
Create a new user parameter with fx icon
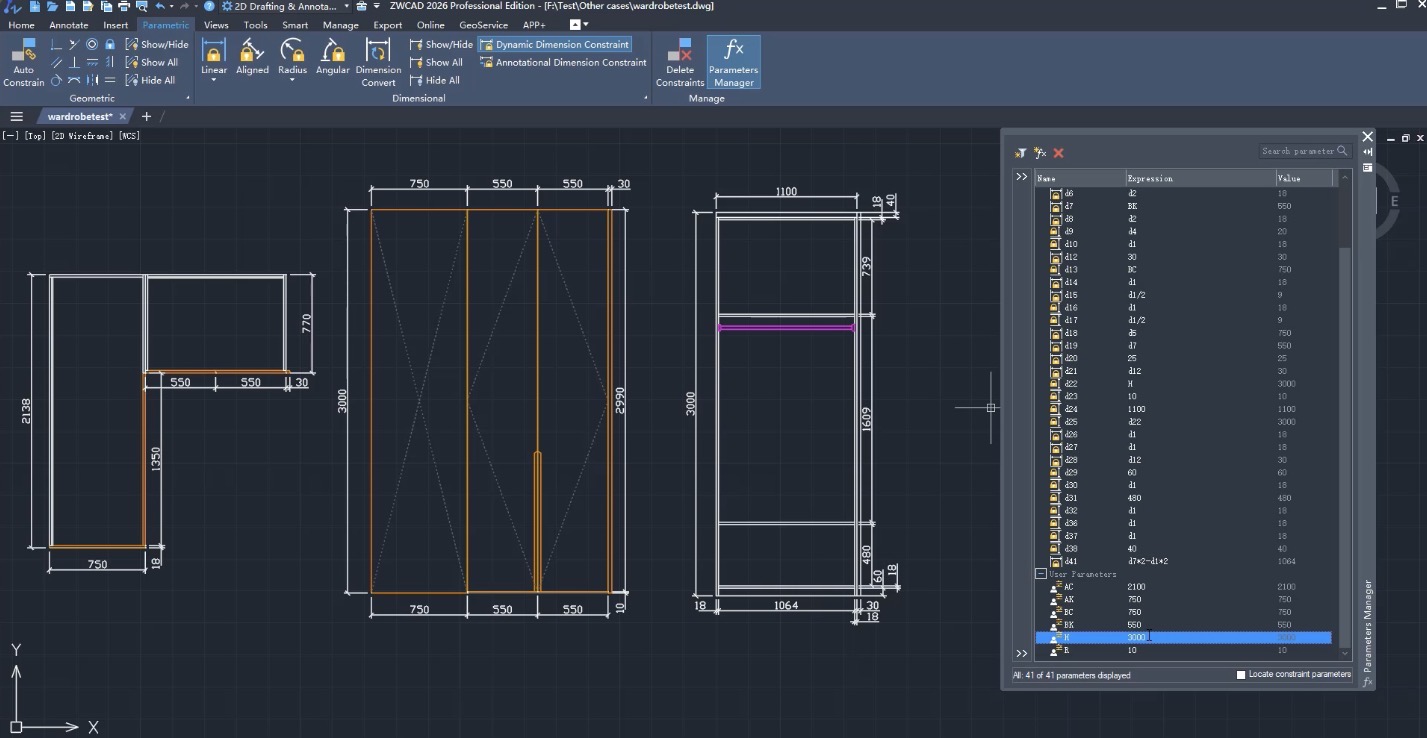[x=1040, y=153]
